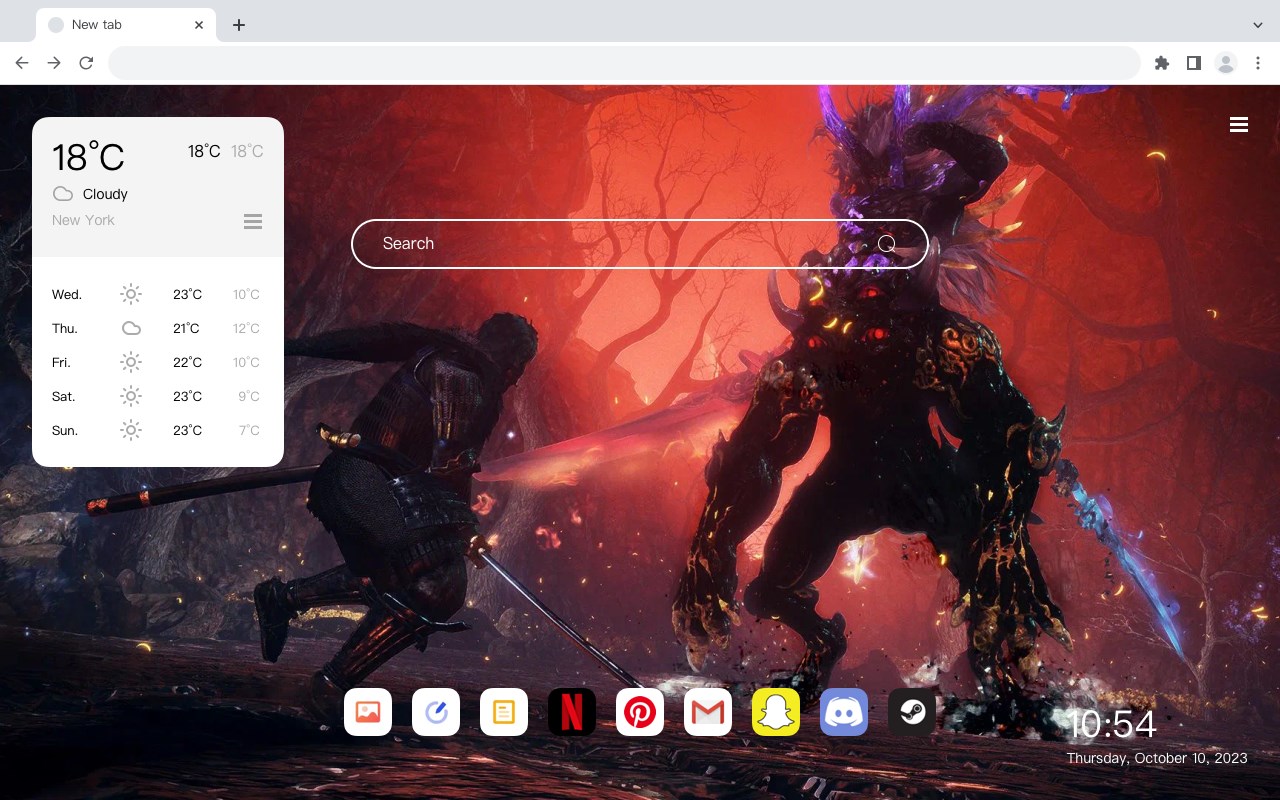The height and width of the screenshot is (800, 1280).
Task: Click the sun icon for Wednesday
Action: (131, 294)
